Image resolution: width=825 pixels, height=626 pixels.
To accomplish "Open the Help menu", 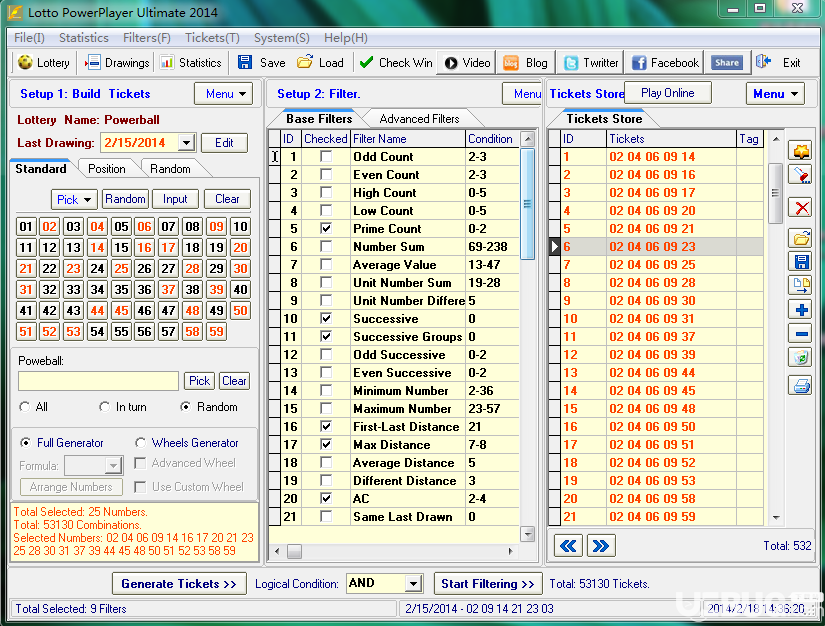I will point(346,38).
